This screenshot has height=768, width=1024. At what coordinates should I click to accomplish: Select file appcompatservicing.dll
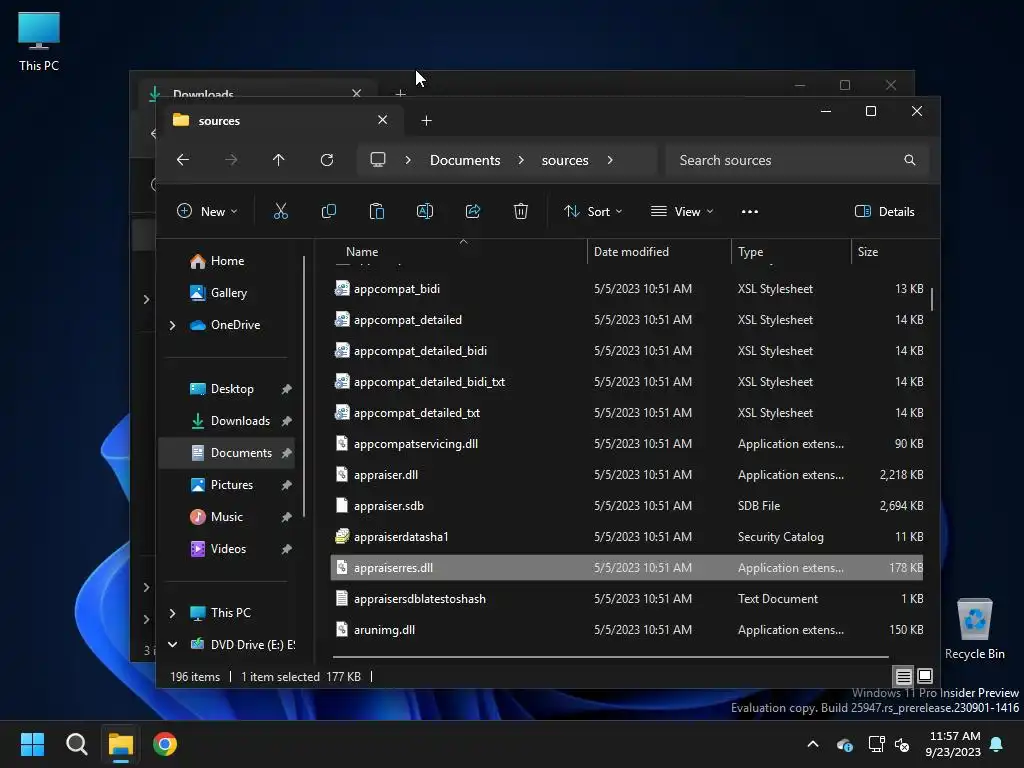[x=627, y=443]
